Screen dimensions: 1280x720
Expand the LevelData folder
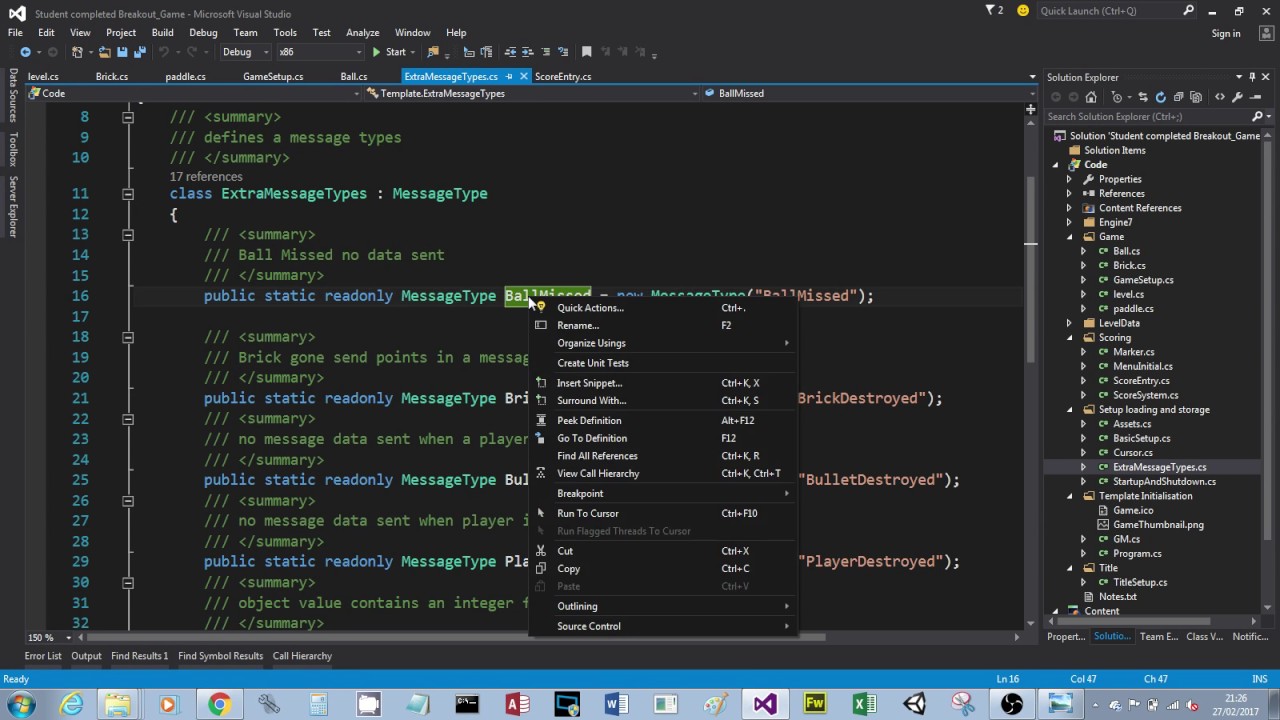coord(1069,323)
